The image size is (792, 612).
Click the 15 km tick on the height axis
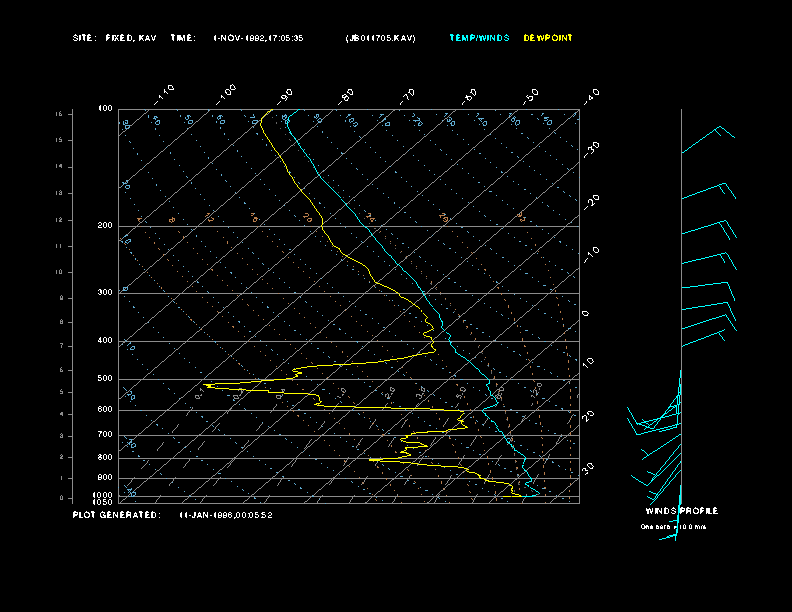(x=59, y=140)
